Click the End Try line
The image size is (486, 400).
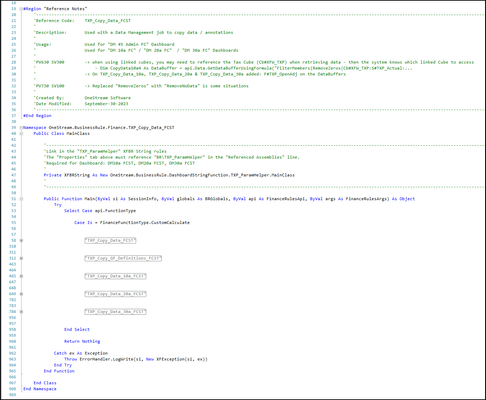pos(63,365)
